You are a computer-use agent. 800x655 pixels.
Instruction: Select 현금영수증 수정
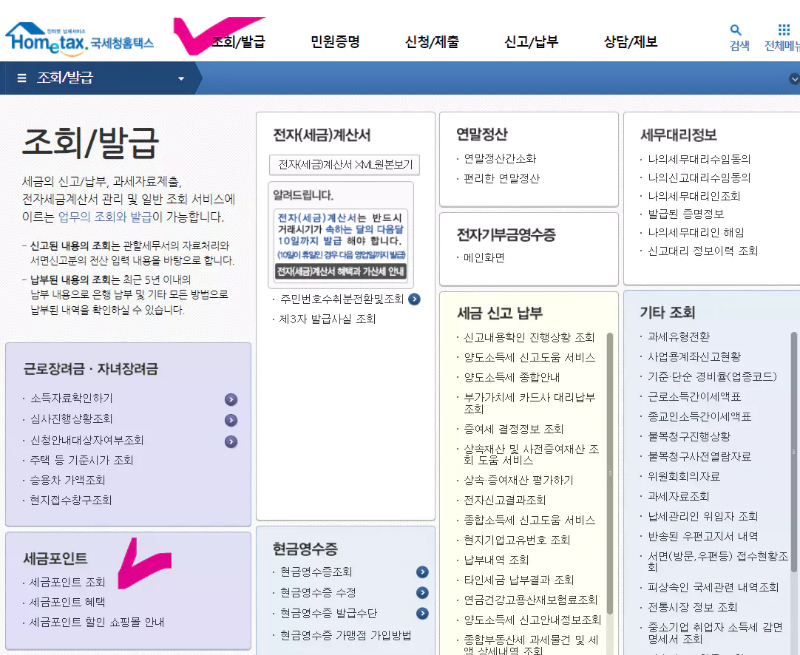(x=316, y=590)
